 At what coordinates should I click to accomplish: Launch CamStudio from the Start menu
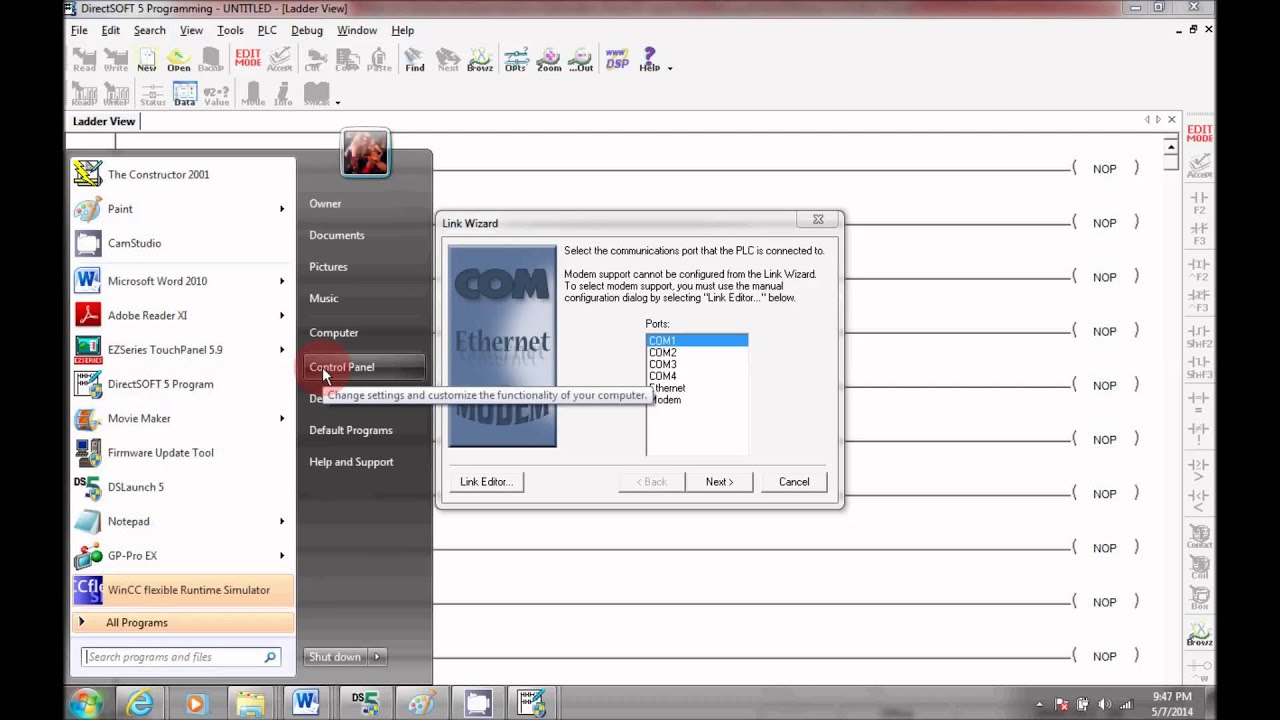pos(183,243)
